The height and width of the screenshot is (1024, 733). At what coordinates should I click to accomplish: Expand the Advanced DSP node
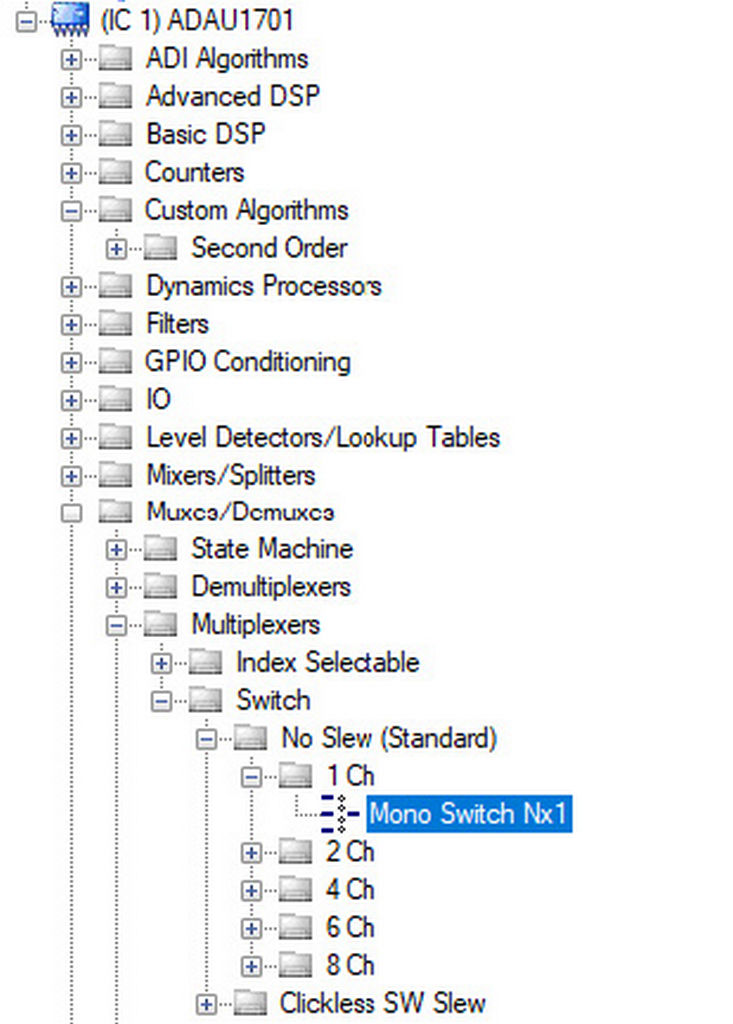tap(71, 97)
